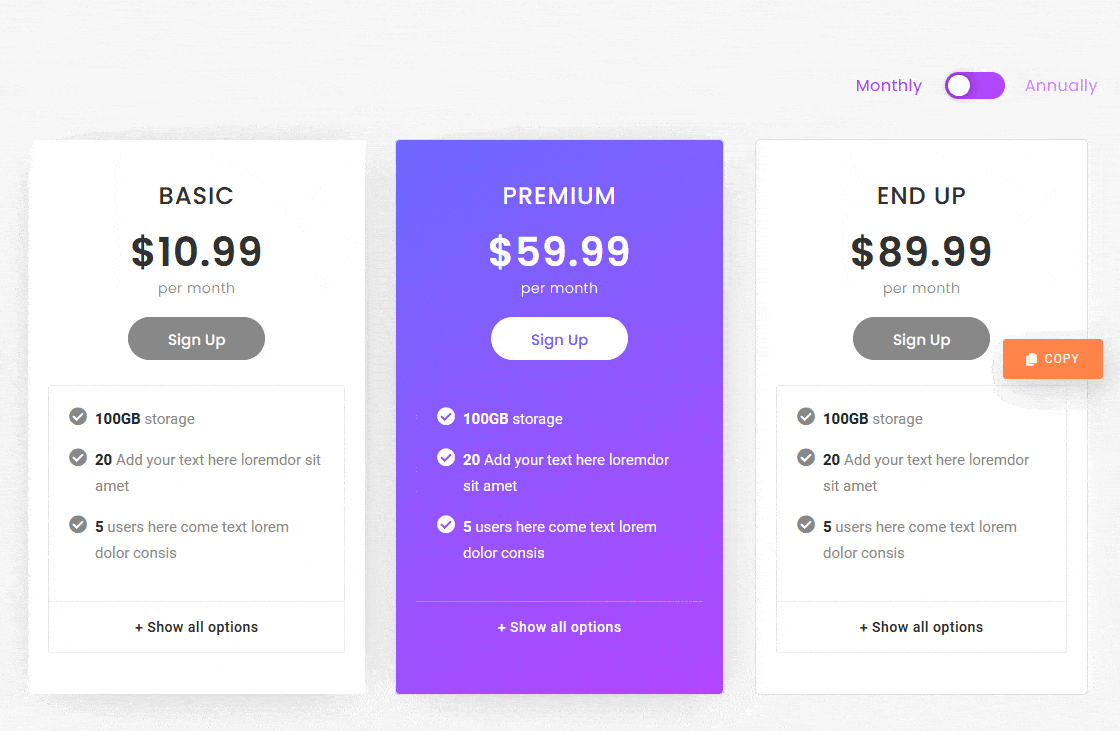Click the checkmark next to End Up 5 users
Viewport: 1120px width, 731px height.
point(806,526)
